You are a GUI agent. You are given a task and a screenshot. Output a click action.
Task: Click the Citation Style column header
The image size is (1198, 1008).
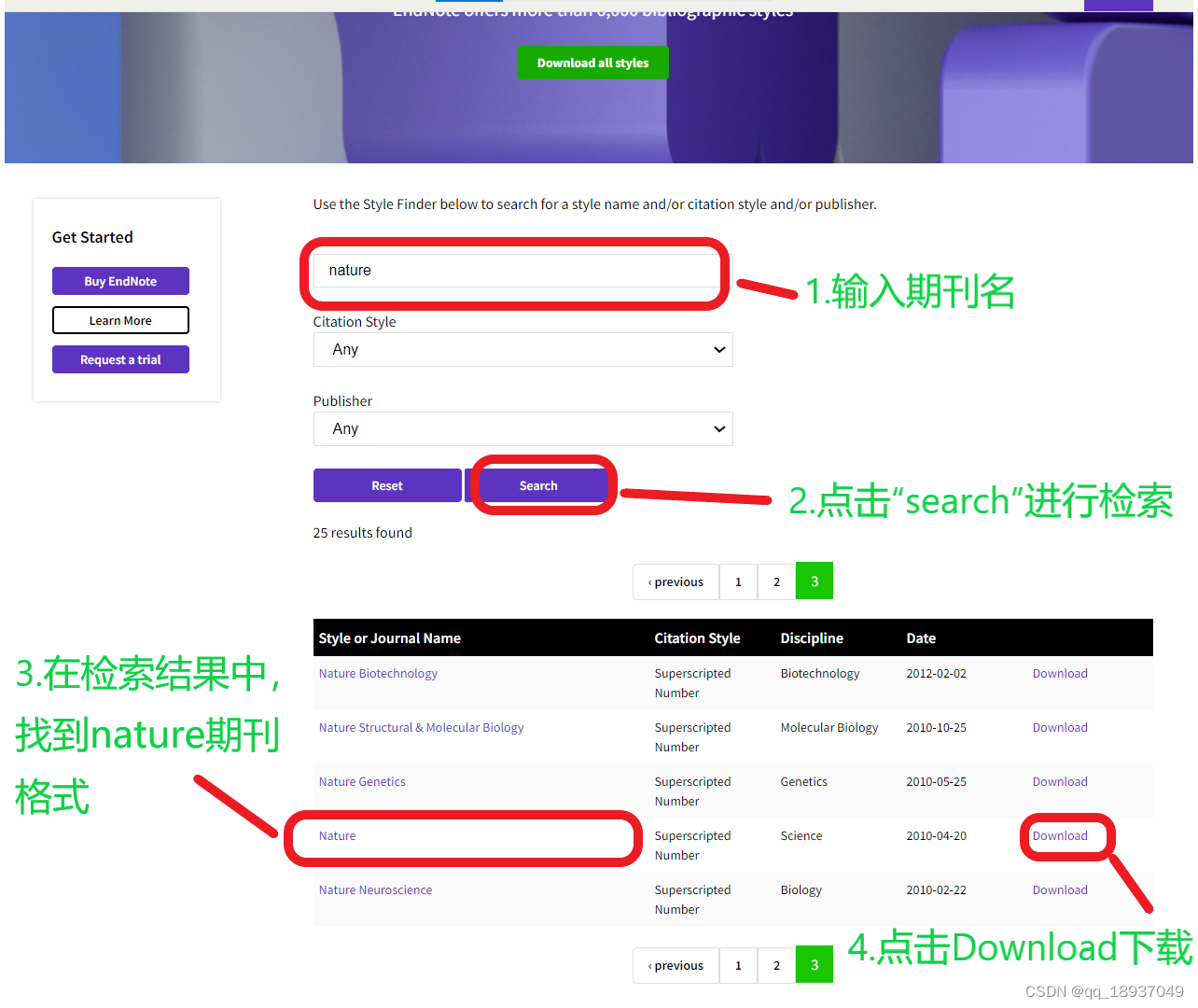click(x=697, y=638)
